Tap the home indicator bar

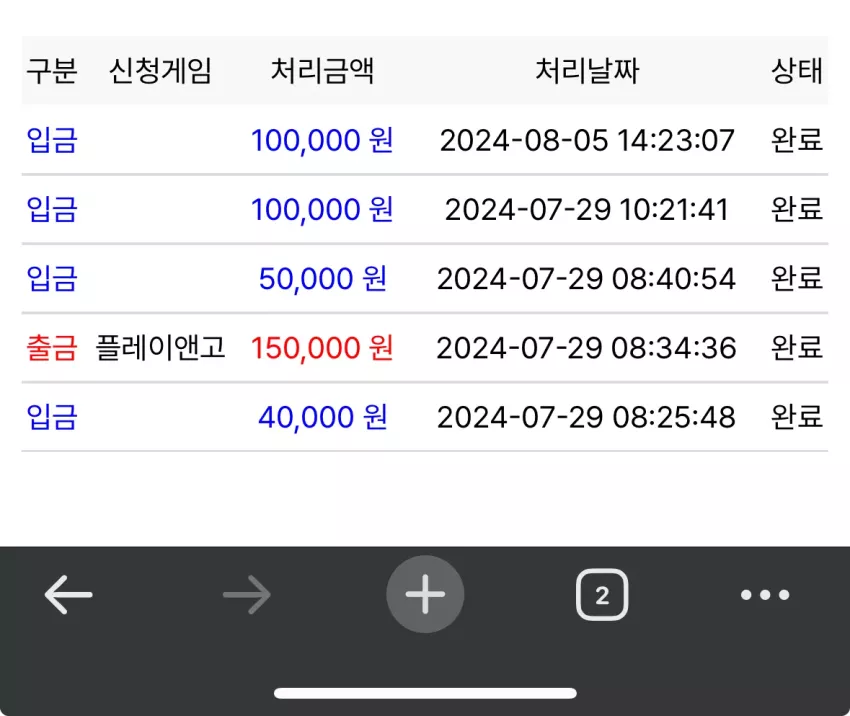pos(425,693)
